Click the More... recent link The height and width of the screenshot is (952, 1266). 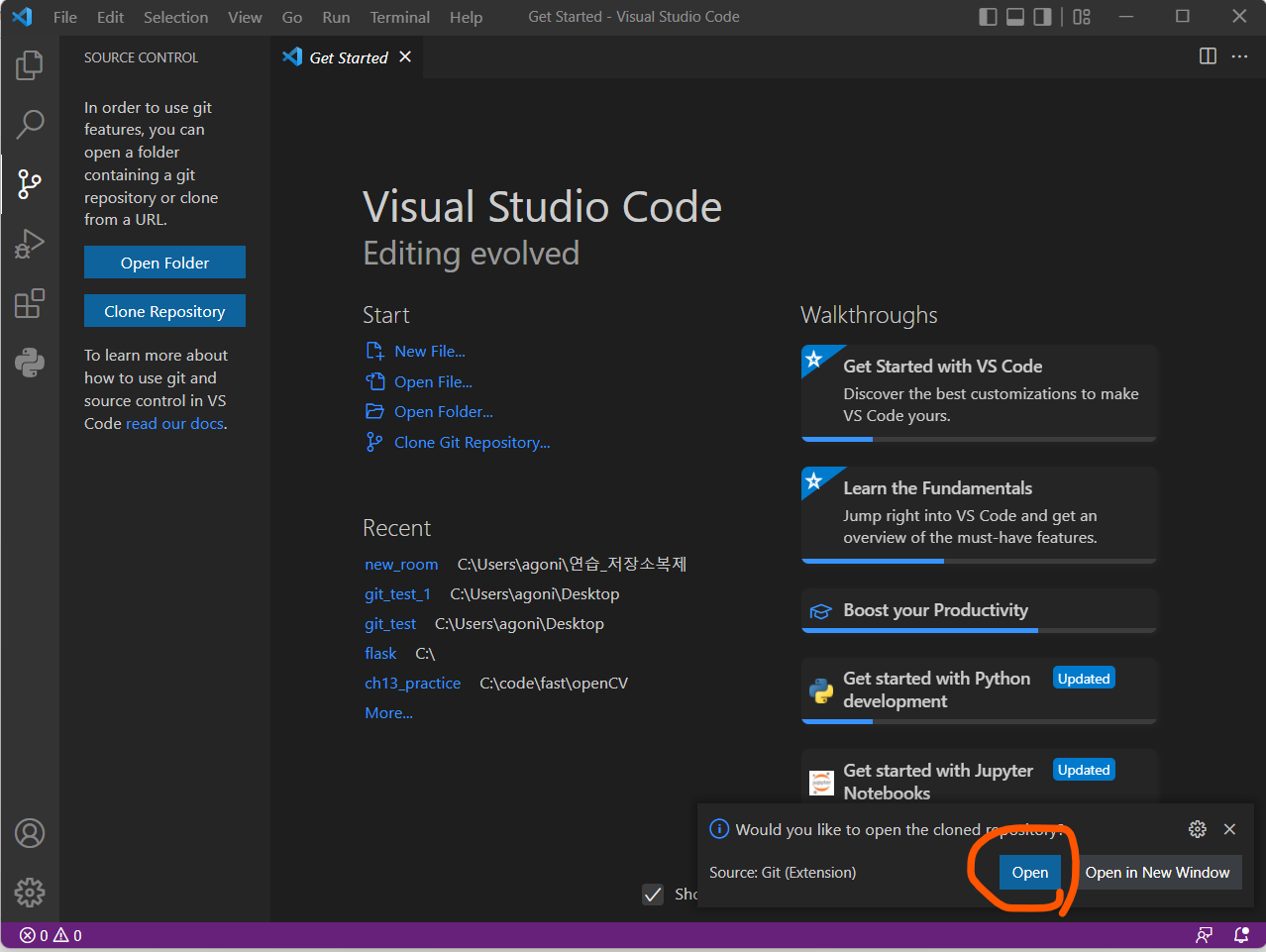click(388, 712)
